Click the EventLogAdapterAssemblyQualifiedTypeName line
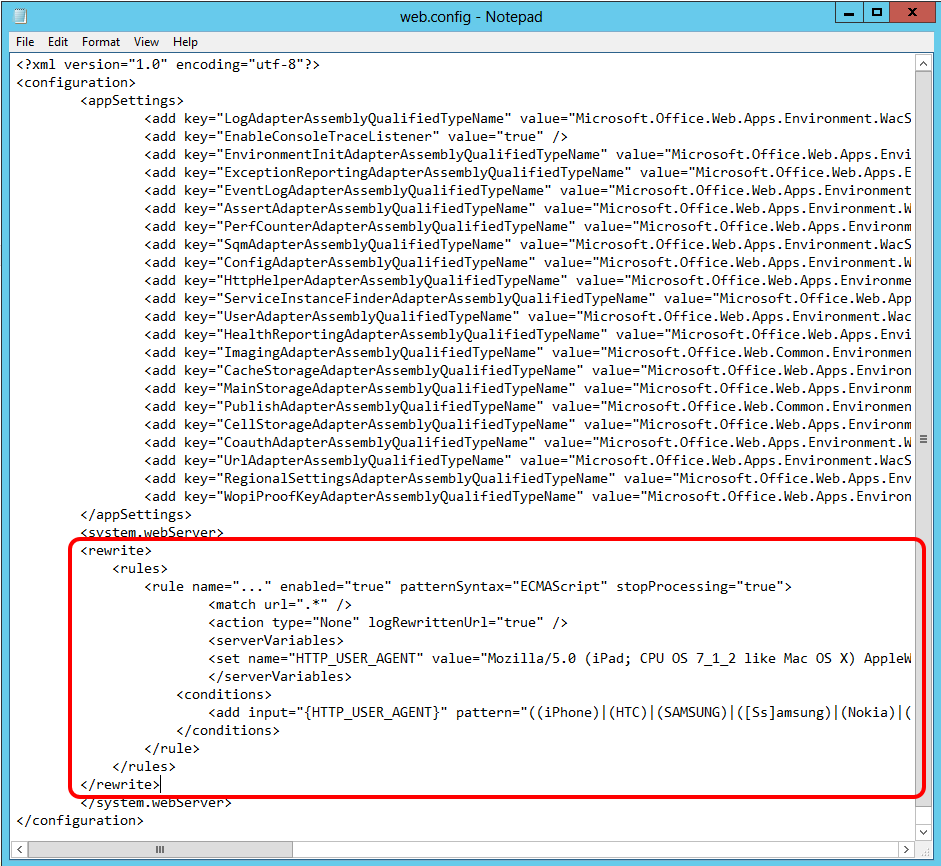This screenshot has width=941, height=866. click(x=528, y=190)
